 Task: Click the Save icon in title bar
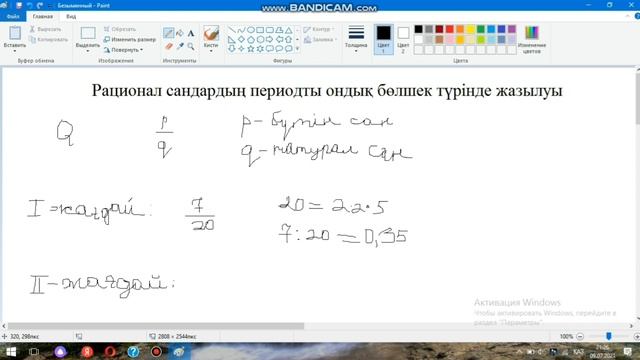19,5
